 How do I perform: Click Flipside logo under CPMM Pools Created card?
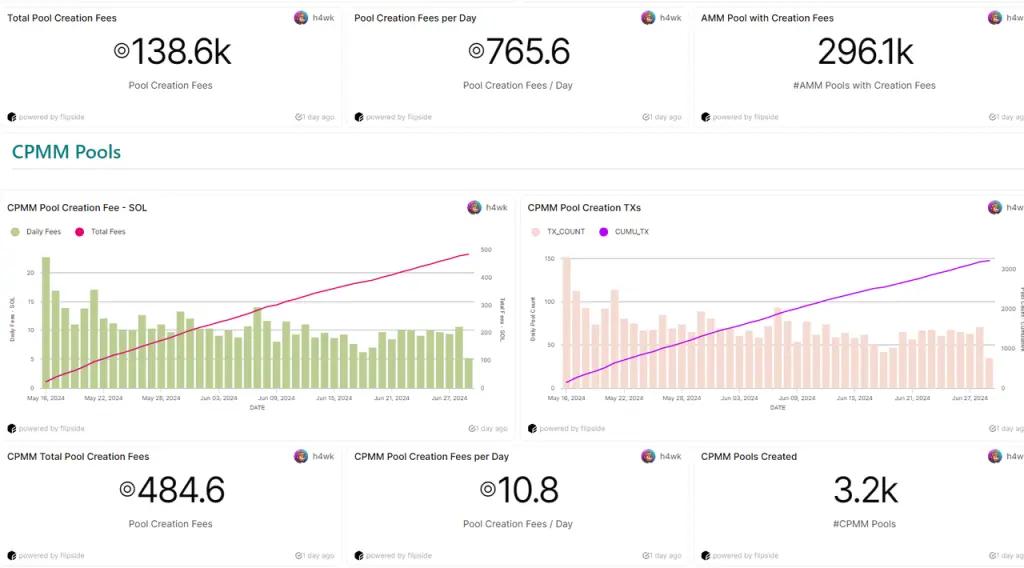pos(706,555)
